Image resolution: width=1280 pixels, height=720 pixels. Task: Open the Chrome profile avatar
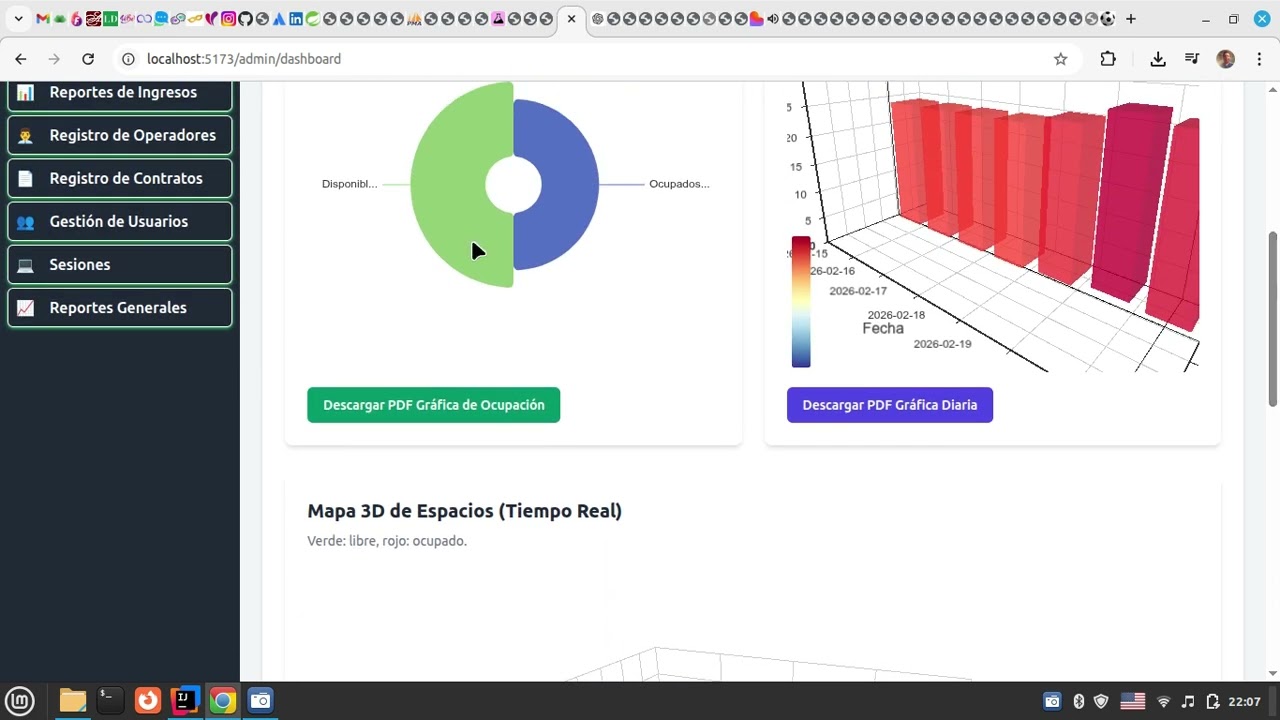click(1226, 59)
